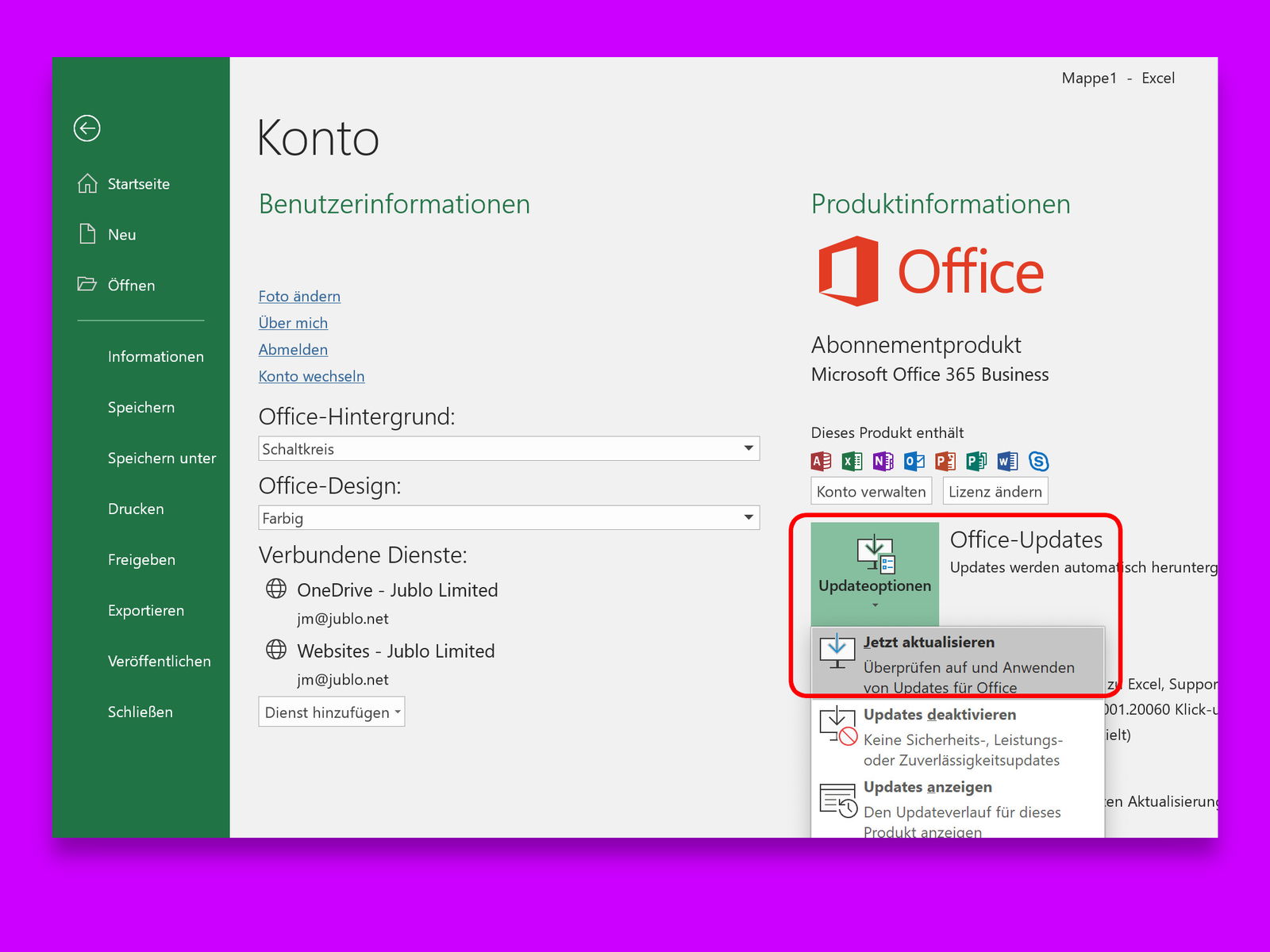This screenshot has height=952, width=1270.
Task: Select Startseite in the sidebar
Action: tap(139, 183)
